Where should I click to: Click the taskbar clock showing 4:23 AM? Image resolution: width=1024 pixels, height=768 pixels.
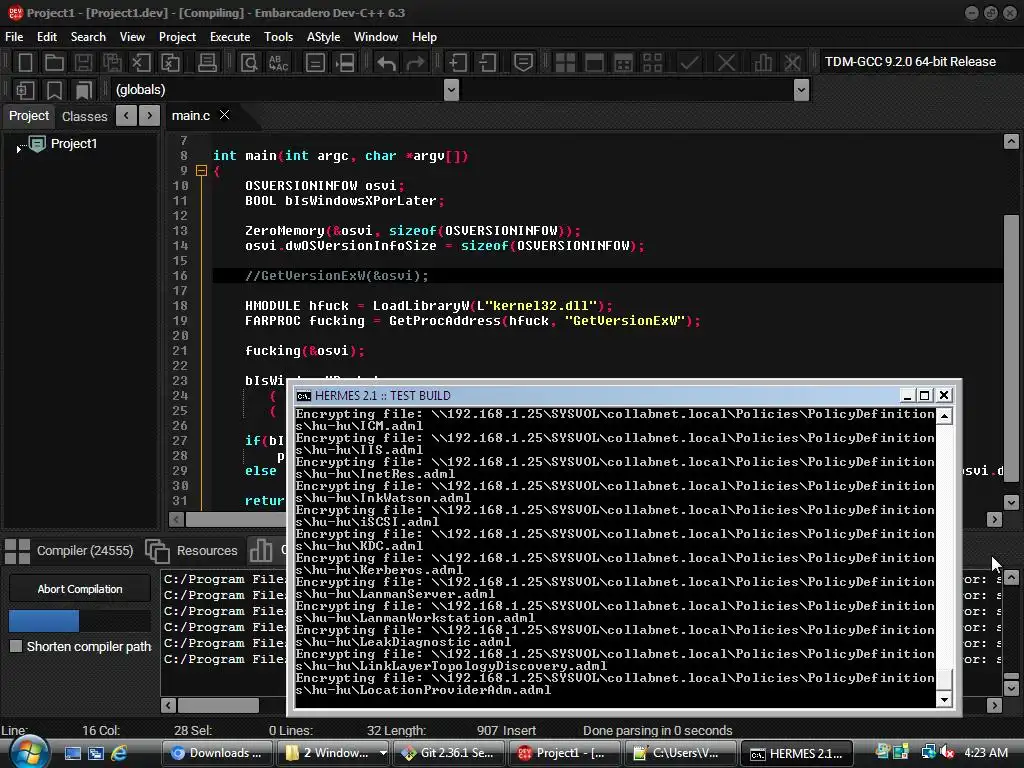pyautogui.click(x=986, y=752)
